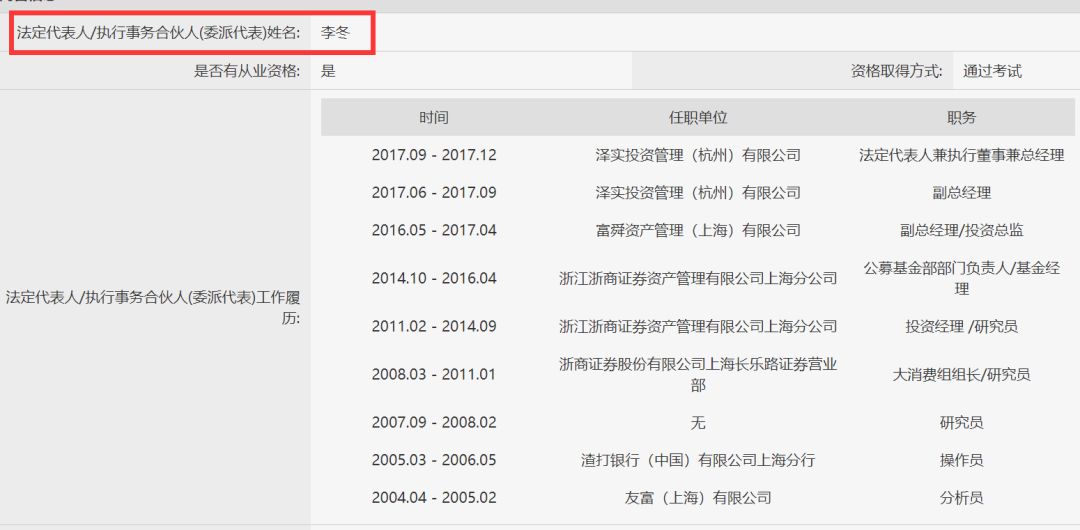
Task: Click 渣打银行（中国）有限公司上海分行
Action: click(698, 460)
